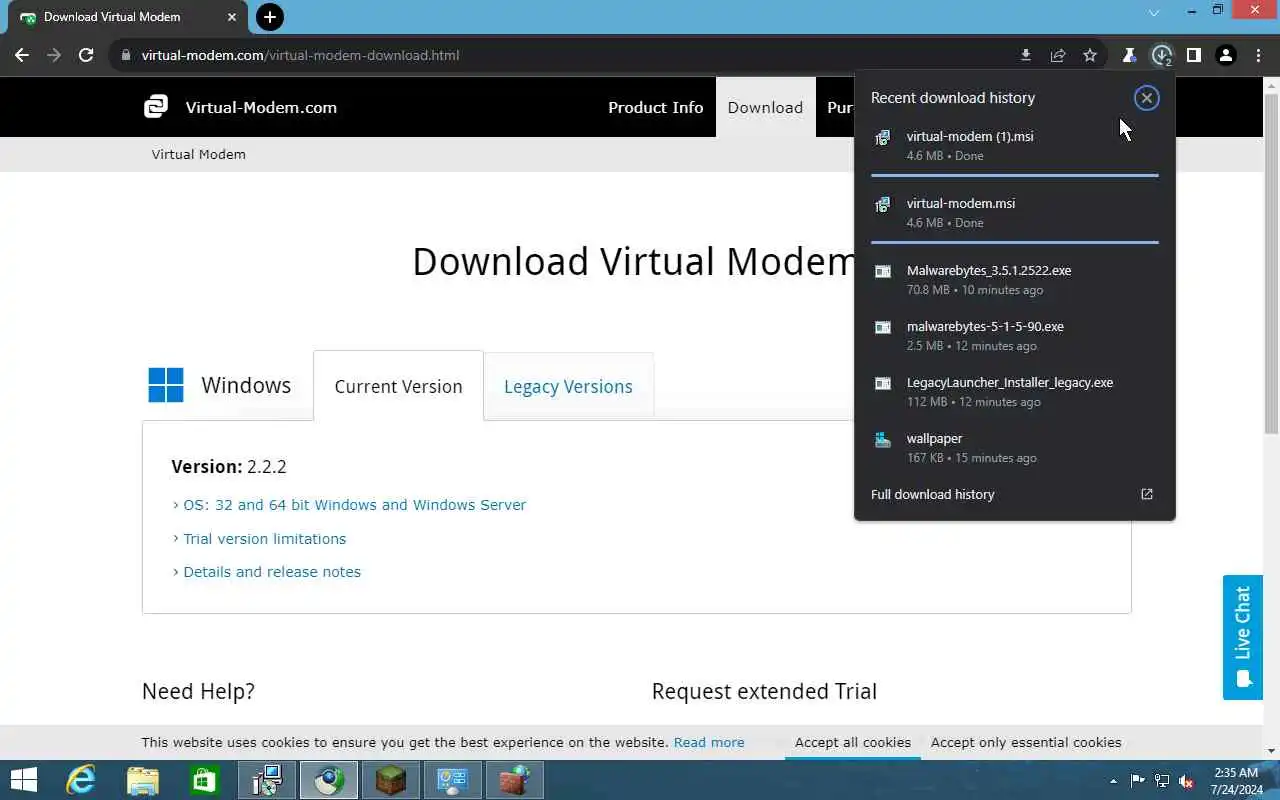
Task: Open the Live Chat widget
Action: [x=1242, y=637]
